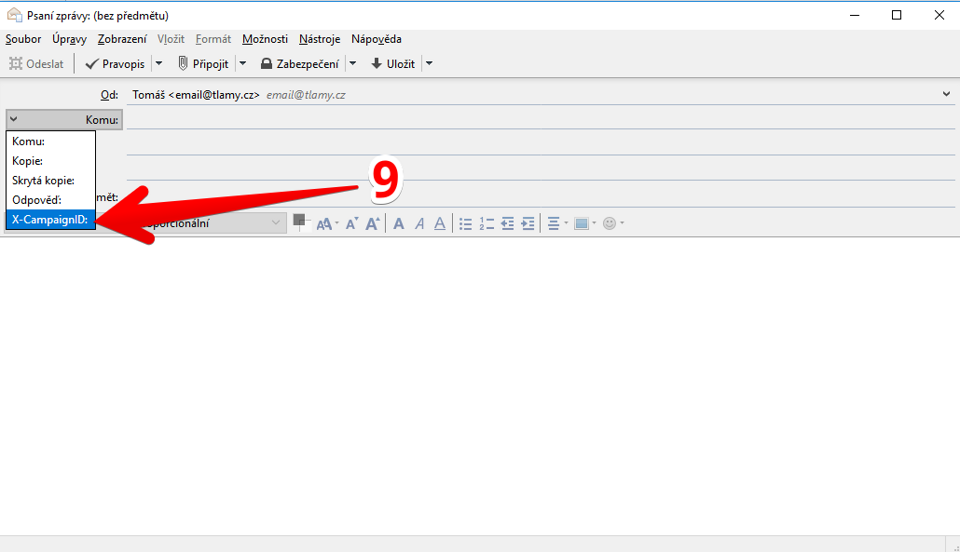The image size is (960, 552).
Task: Toggle underline formatting
Action: point(440,224)
